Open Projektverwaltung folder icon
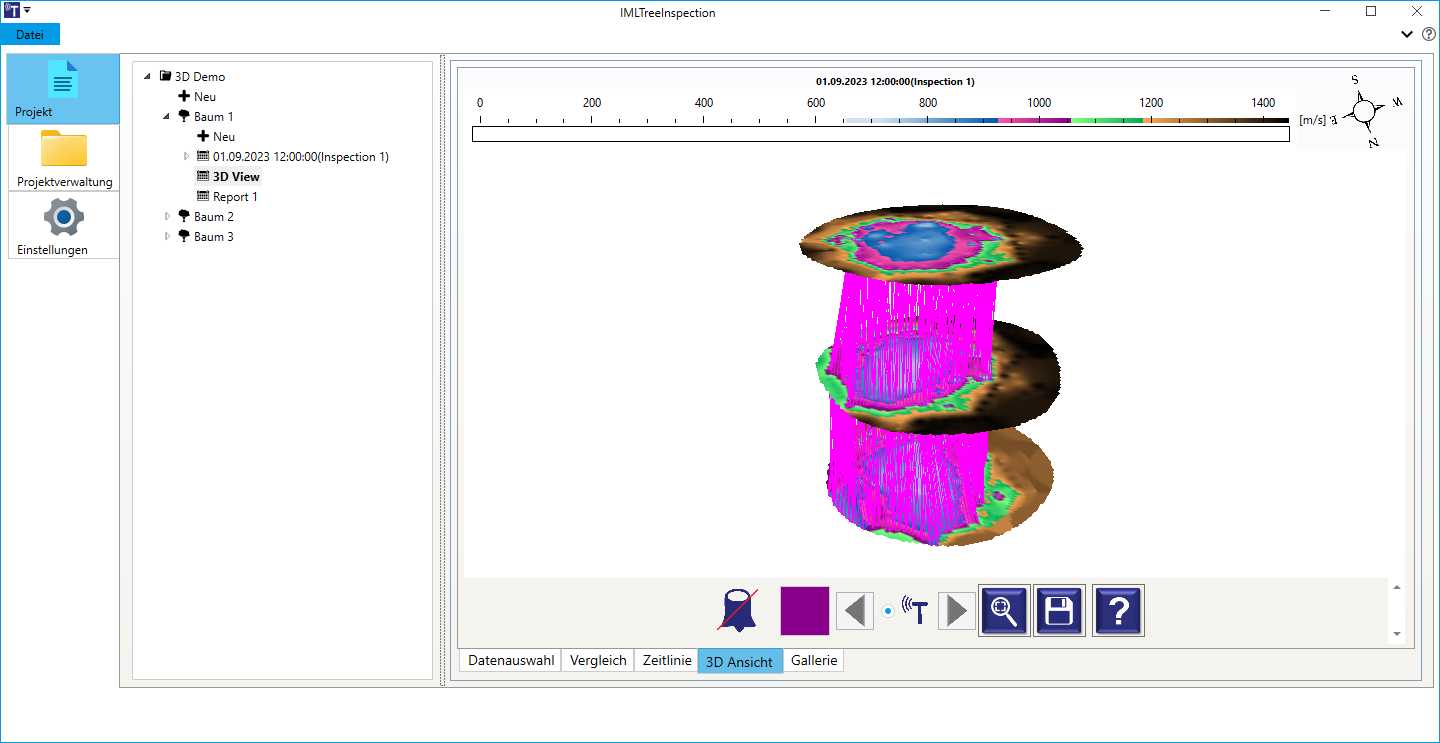This screenshot has width=1440, height=743. pyautogui.click(x=64, y=148)
